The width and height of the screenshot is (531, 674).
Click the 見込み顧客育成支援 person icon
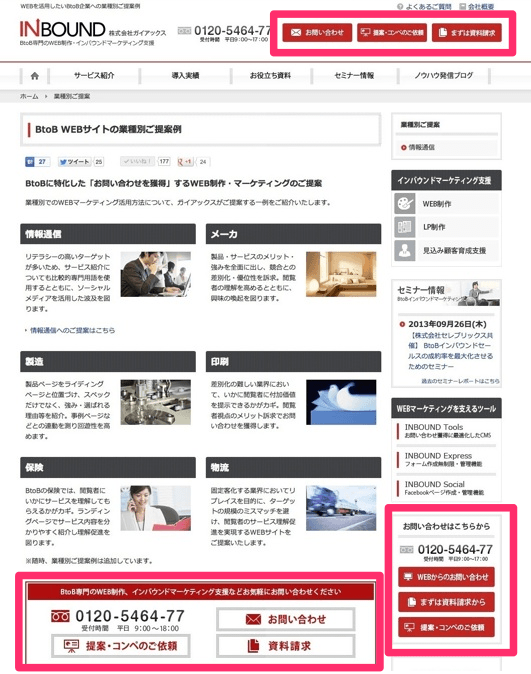coord(404,250)
